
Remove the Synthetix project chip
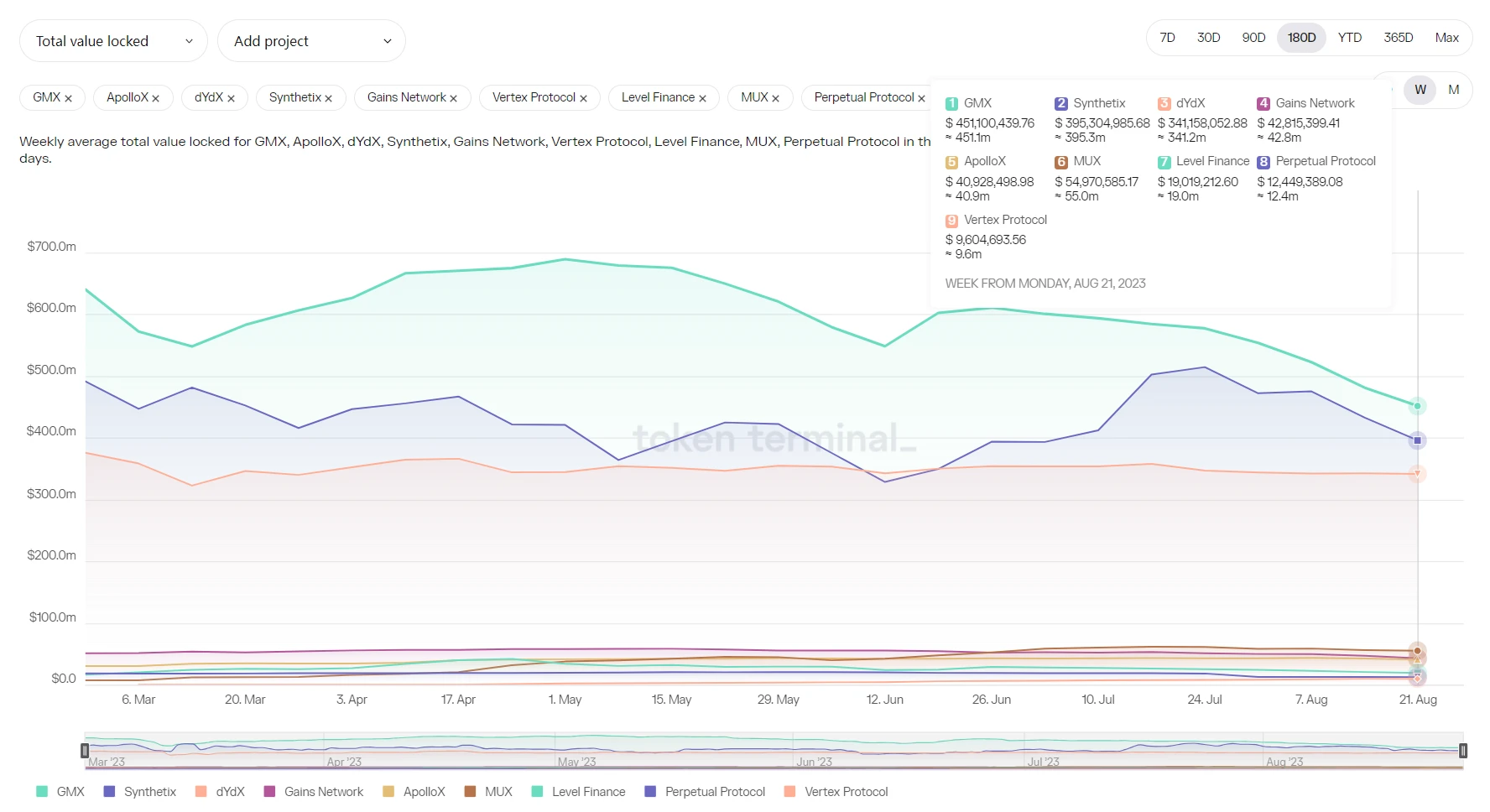point(328,98)
